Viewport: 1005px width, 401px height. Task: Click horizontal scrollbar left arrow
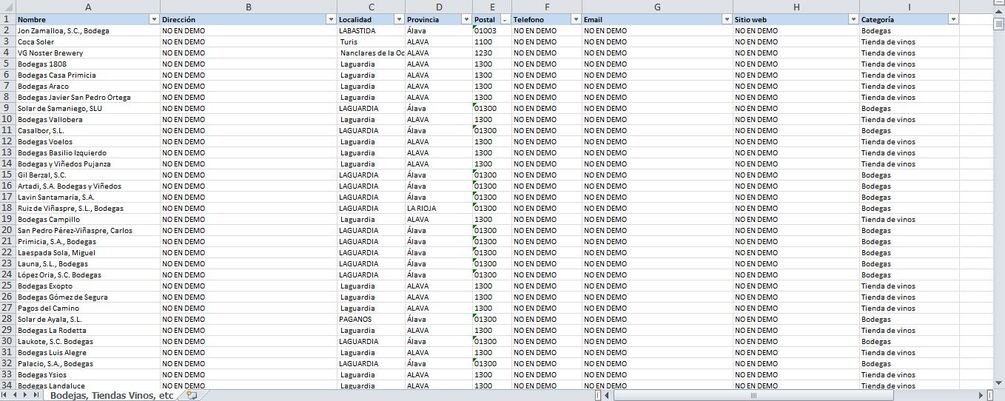[608, 395]
